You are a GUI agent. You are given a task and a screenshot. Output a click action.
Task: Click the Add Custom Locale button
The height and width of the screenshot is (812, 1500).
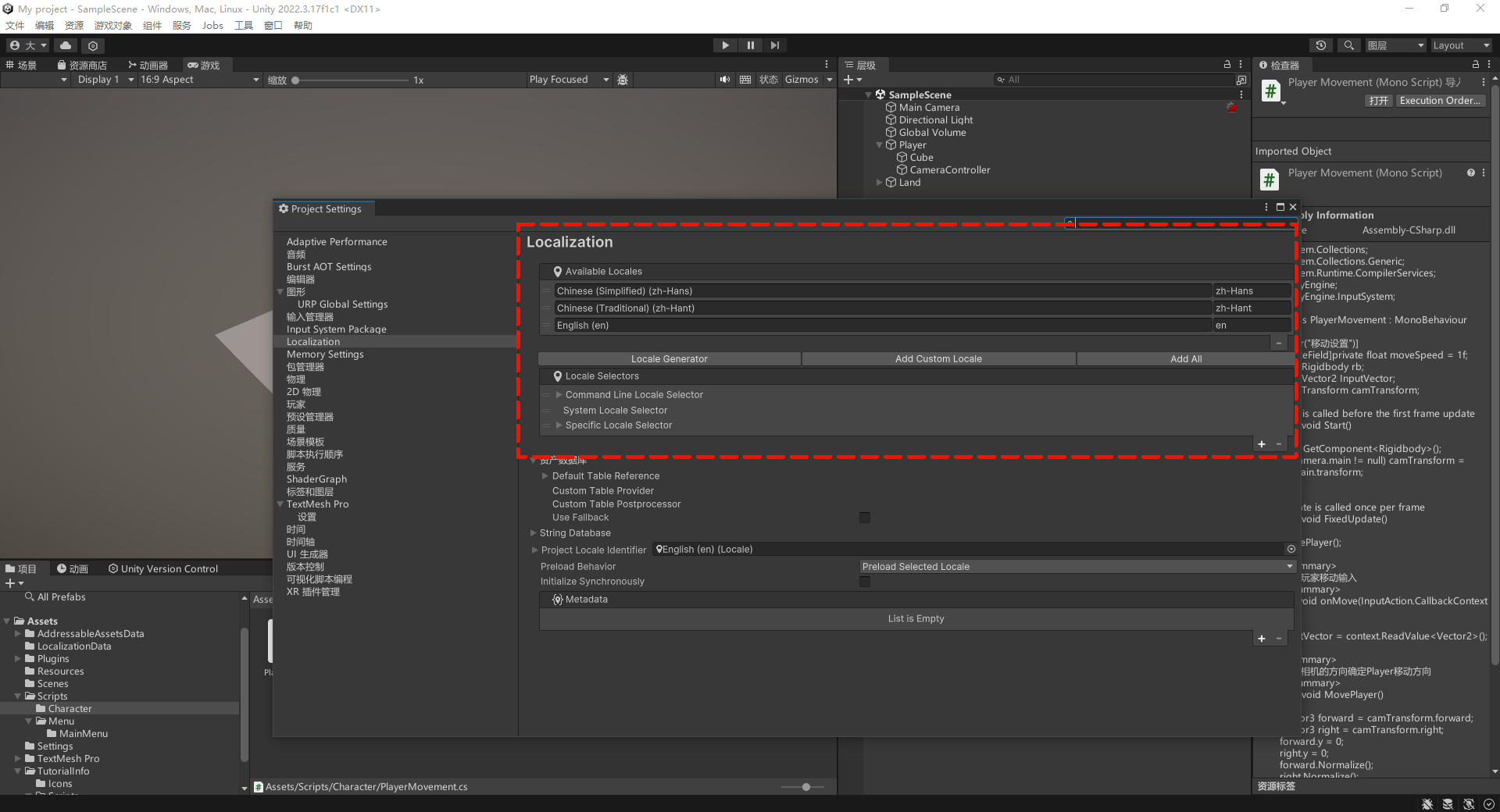coord(938,359)
